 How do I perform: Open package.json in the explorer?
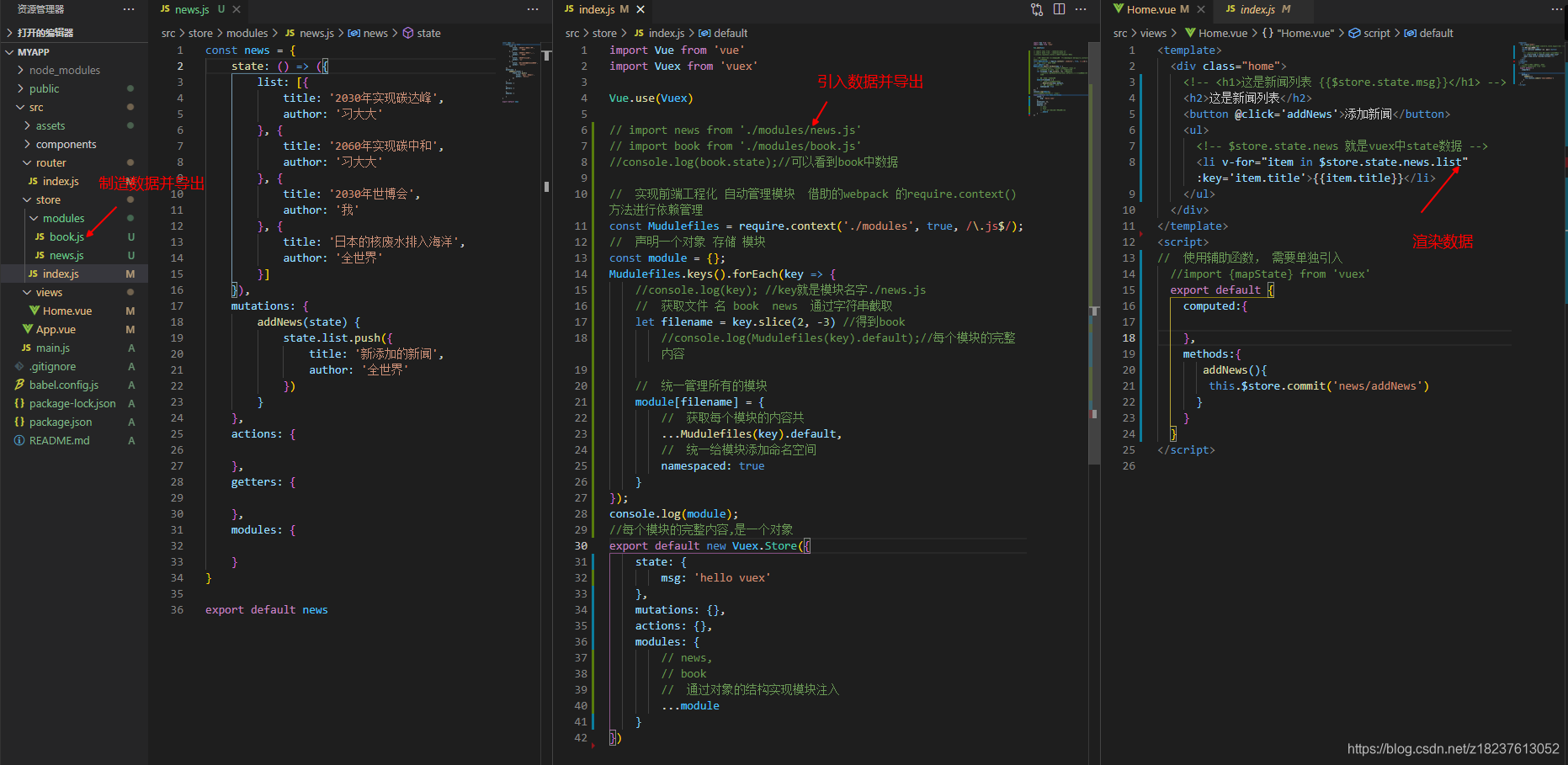[x=61, y=422]
